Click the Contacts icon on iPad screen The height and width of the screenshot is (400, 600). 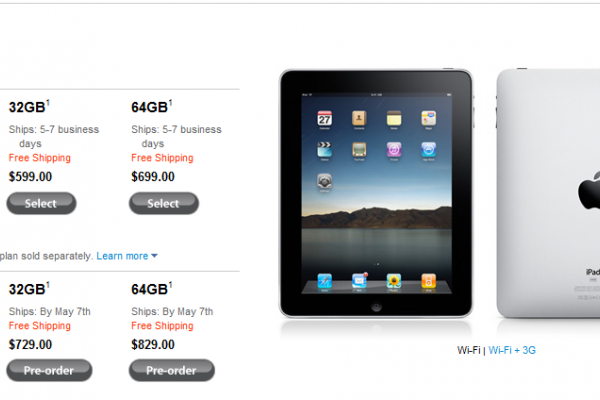pos(359,118)
